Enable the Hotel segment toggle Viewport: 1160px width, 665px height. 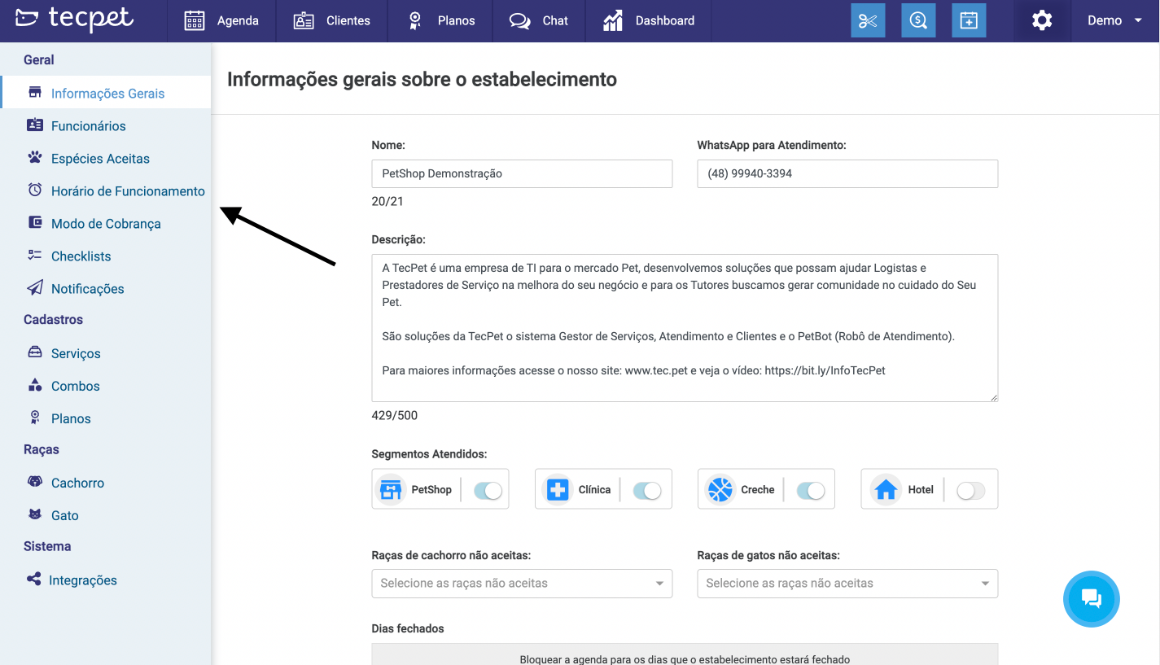tap(970, 490)
